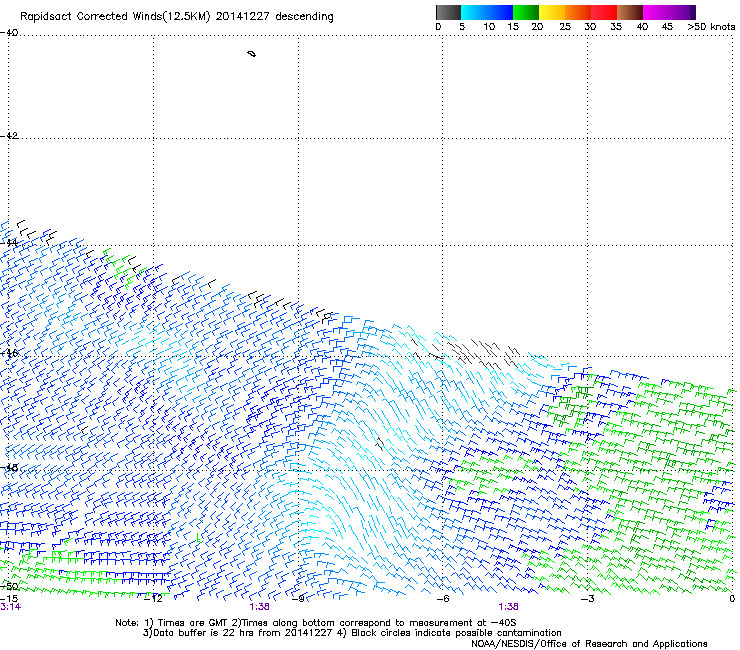Click the '-9' longitude axis label

click(298, 599)
